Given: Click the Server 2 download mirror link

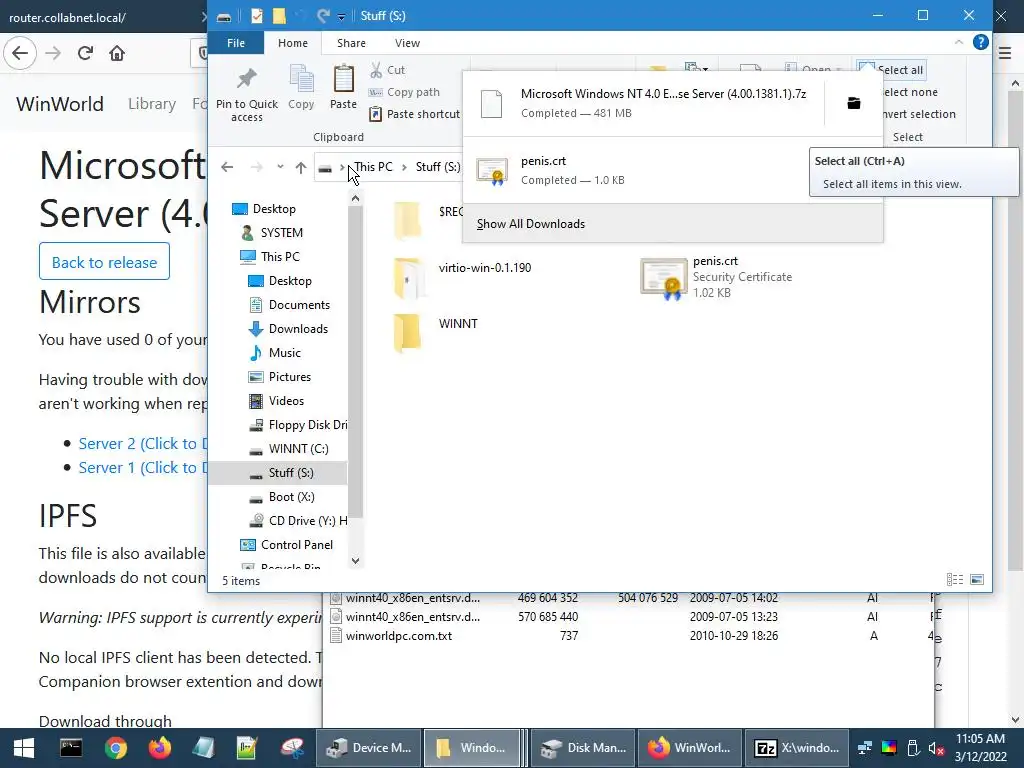Looking at the screenshot, I should [x=142, y=443].
